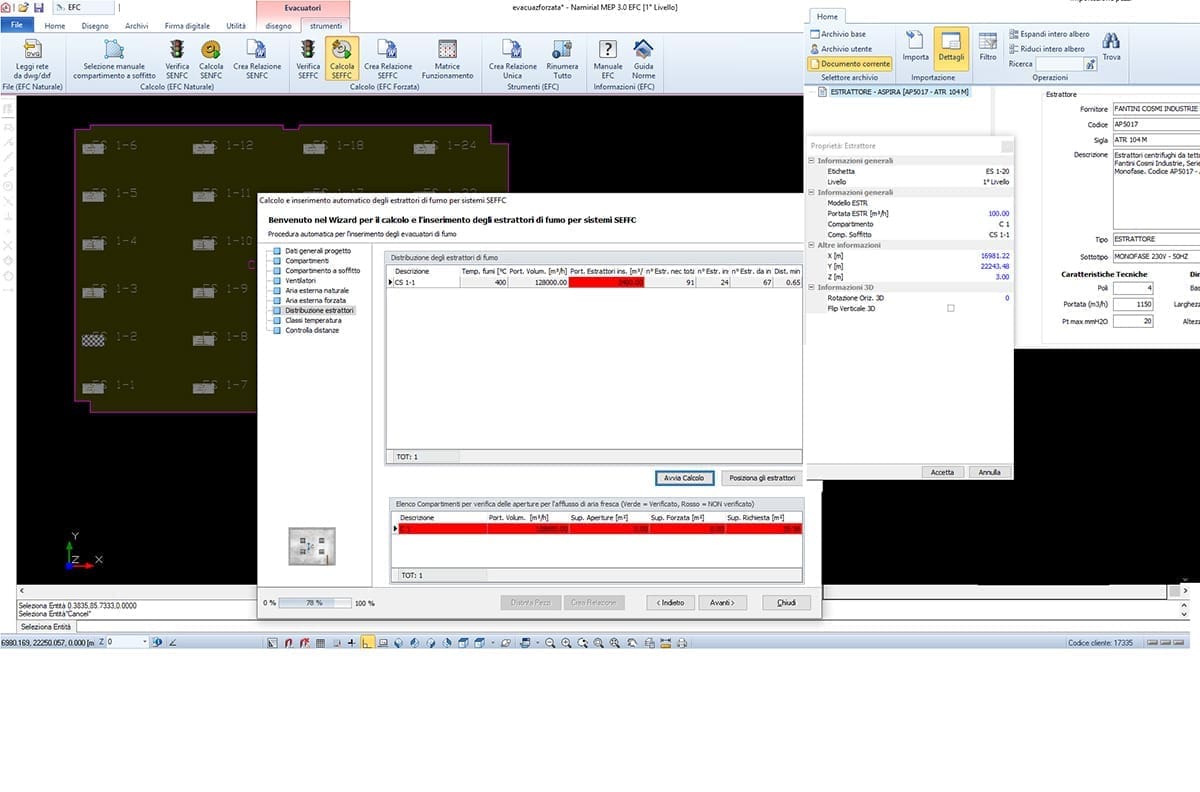The height and width of the screenshot is (792, 1200).
Task: Click open folder icon in title bar
Action: pyautogui.click(x=24, y=7)
